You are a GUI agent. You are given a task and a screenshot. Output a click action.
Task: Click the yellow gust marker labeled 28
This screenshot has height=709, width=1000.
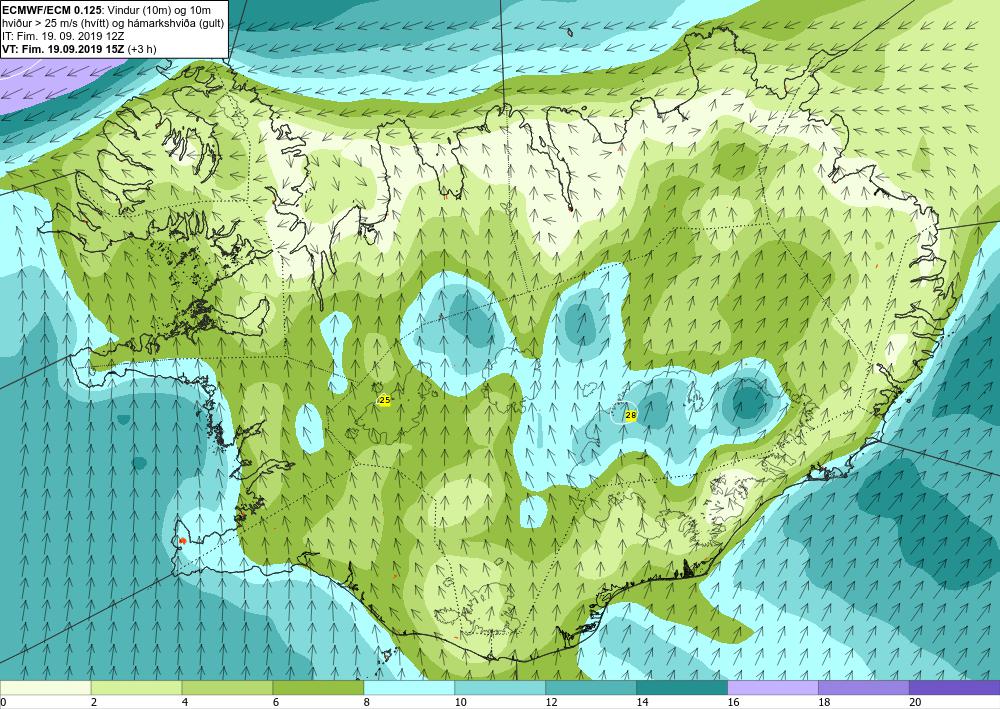[x=631, y=415]
